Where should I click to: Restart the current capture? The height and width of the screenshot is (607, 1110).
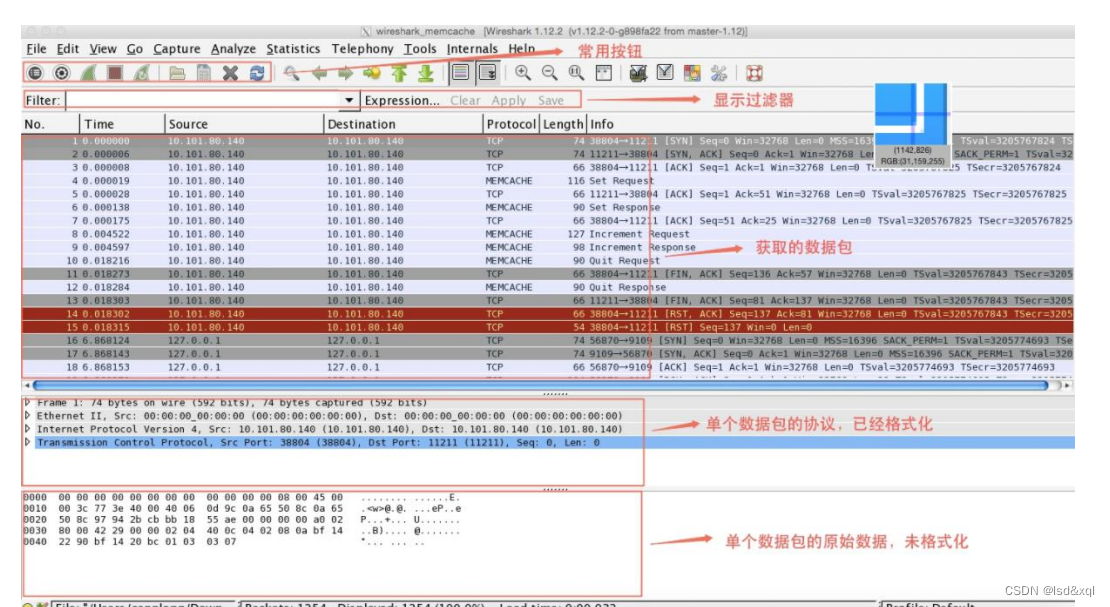pos(142,73)
